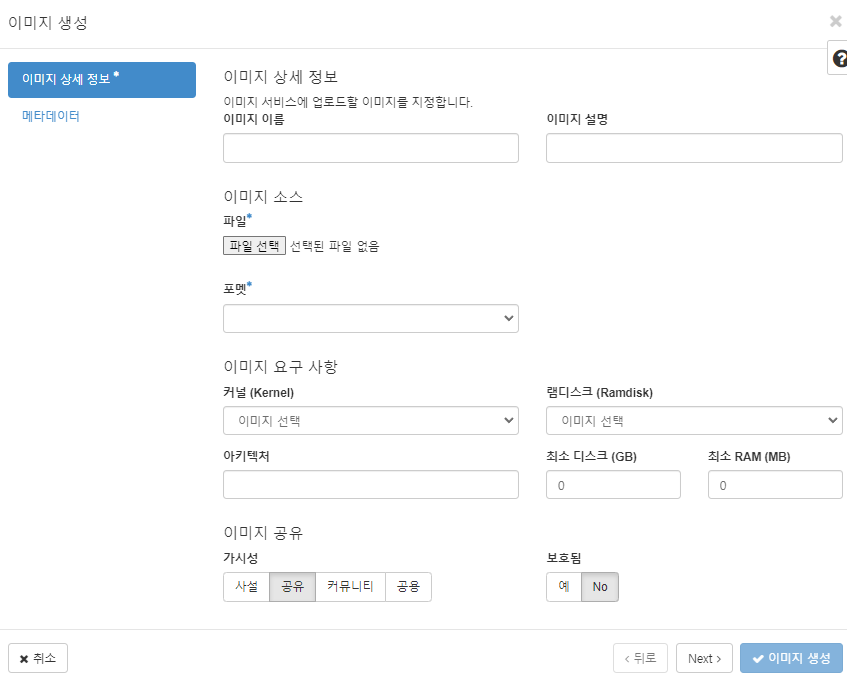Click the 이미지 생성 submit button

click(x=791, y=658)
